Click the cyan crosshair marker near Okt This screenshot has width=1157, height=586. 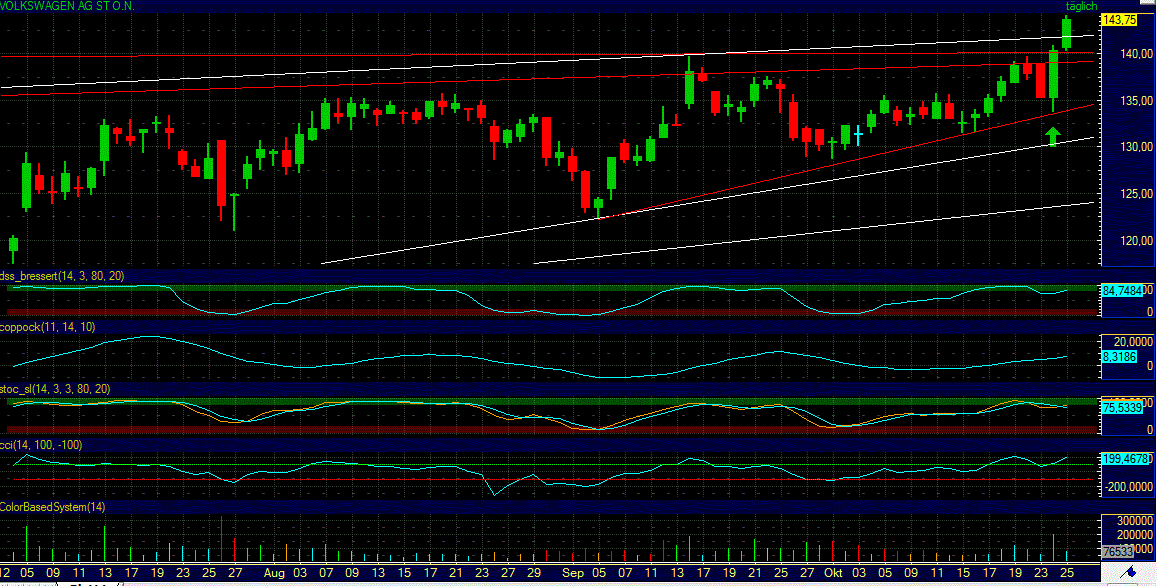coord(856,133)
